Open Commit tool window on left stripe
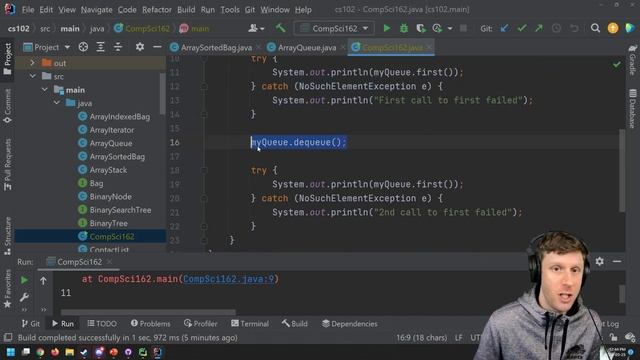640x360 pixels. (8, 105)
